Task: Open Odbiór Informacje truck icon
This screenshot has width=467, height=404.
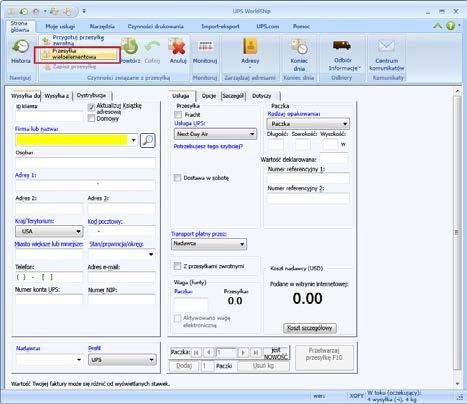Action: (342, 45)
